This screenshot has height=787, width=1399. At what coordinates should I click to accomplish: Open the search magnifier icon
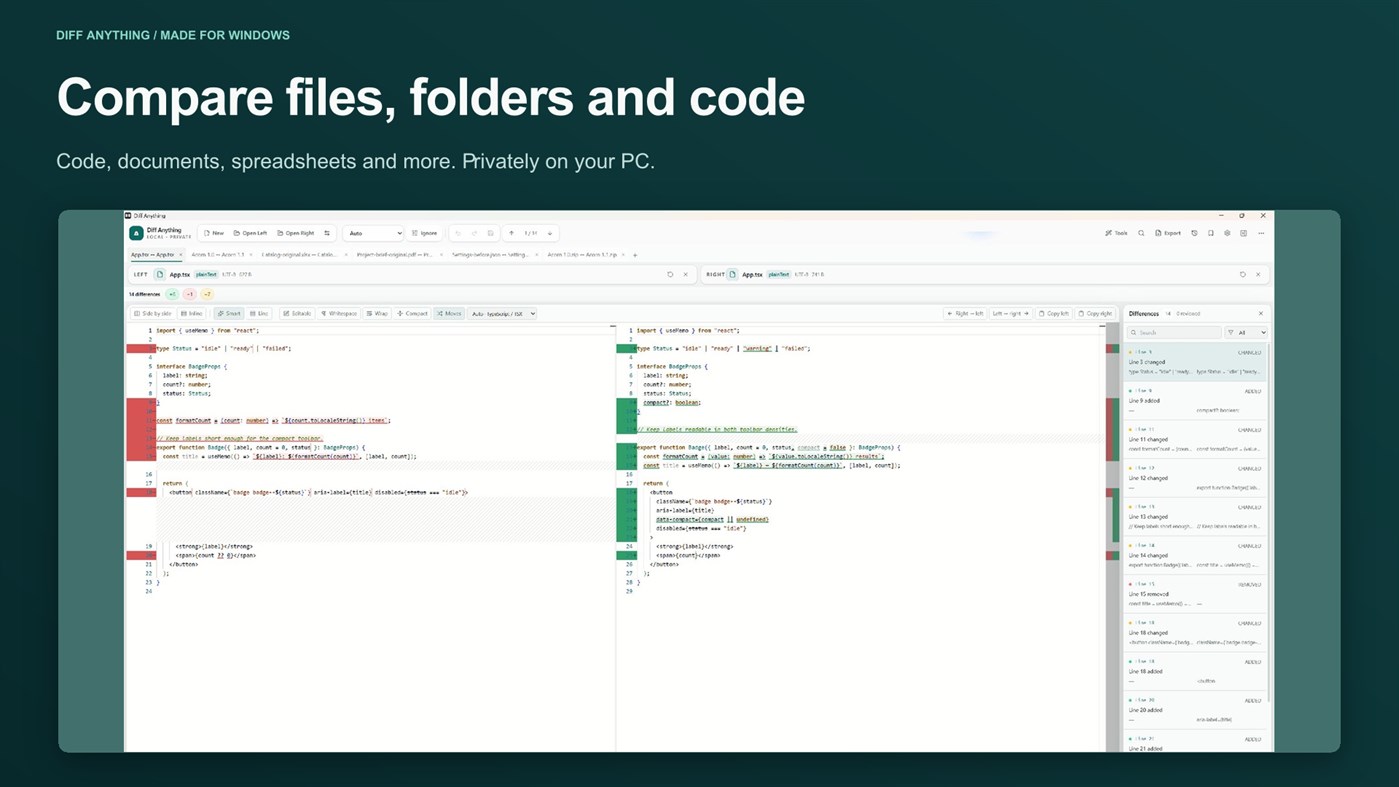point(1141,233)
